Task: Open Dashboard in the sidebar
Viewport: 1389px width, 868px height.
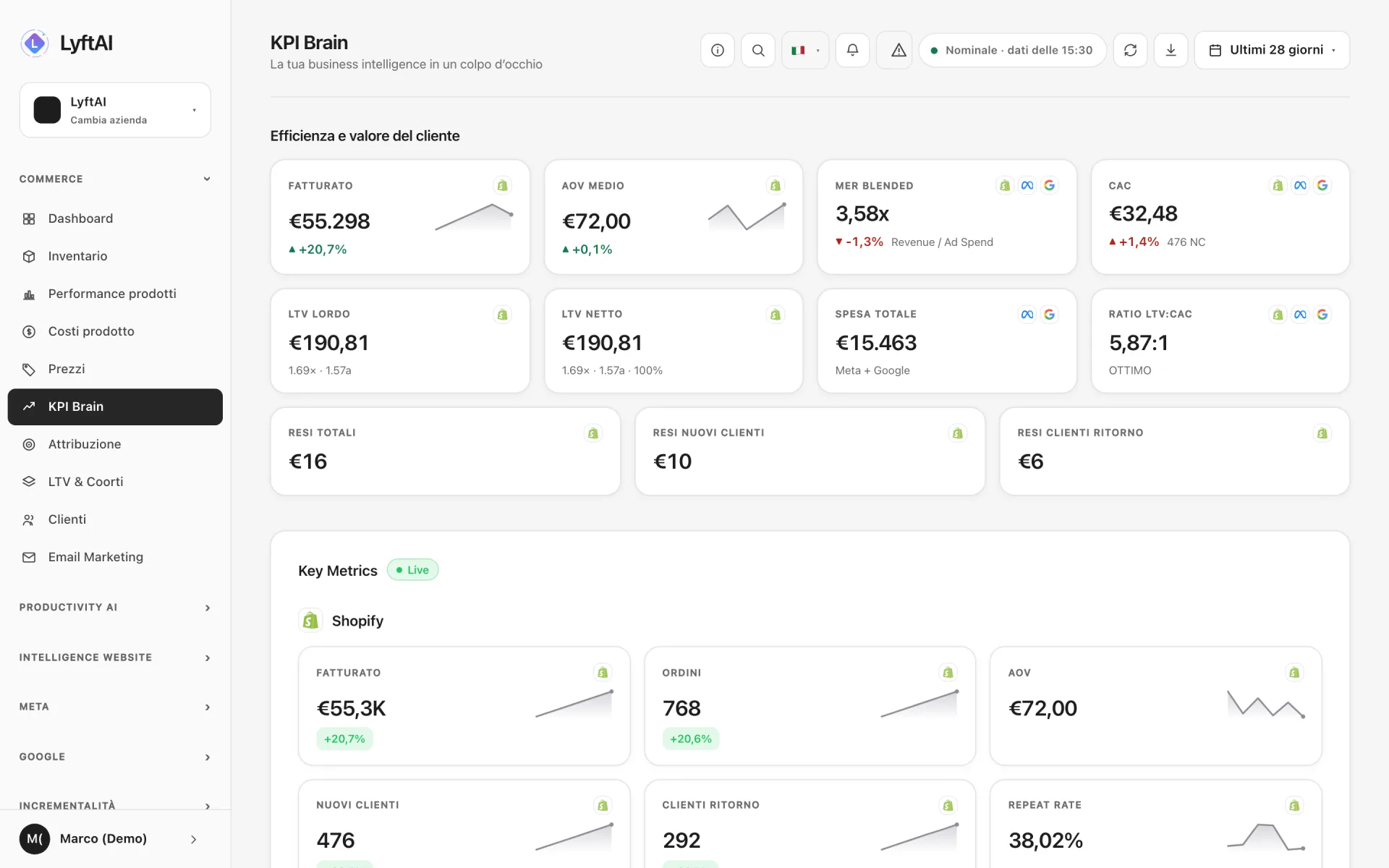Action: (115, 218)
